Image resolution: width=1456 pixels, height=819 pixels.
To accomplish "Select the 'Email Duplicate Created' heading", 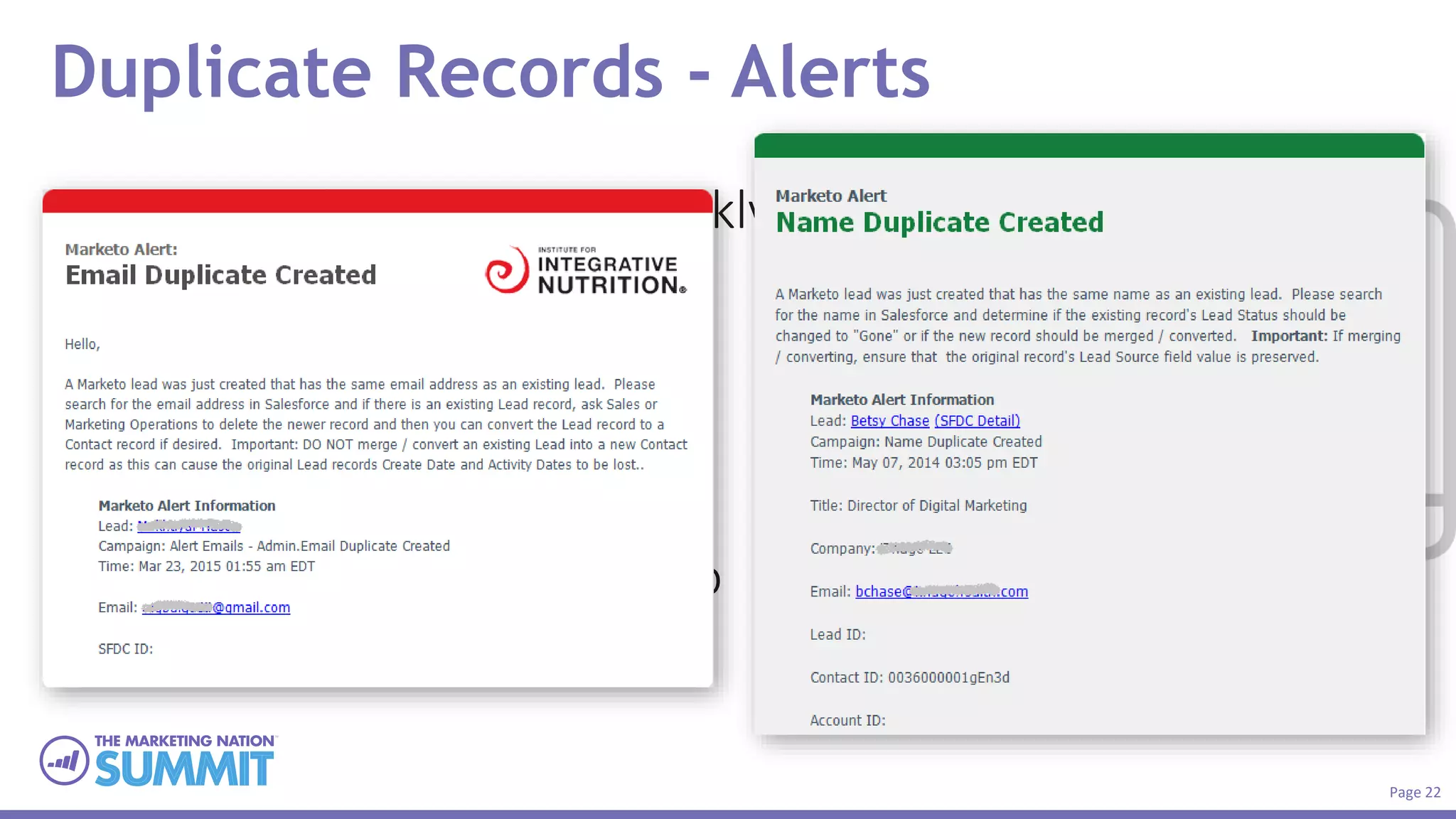I will pyautogui.click(x=220, y=275).
